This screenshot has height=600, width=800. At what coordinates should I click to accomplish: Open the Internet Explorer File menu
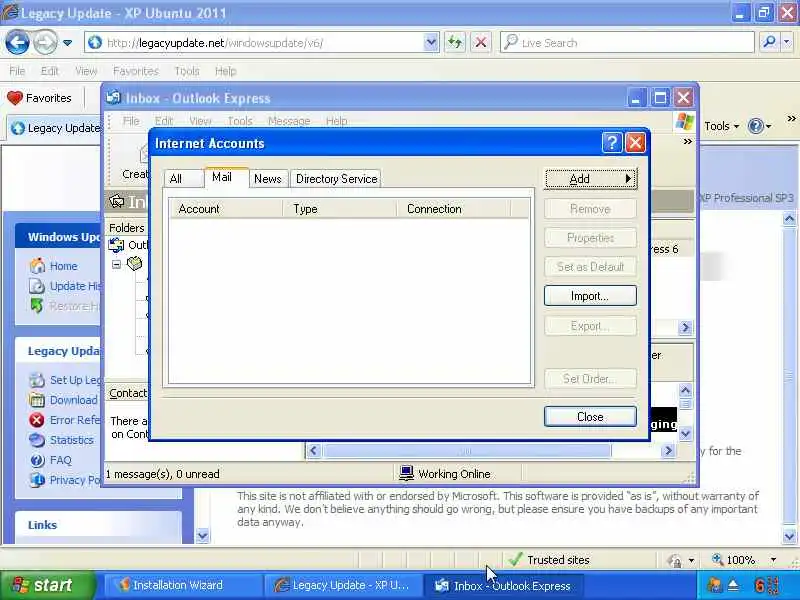(x=17, y=71)
